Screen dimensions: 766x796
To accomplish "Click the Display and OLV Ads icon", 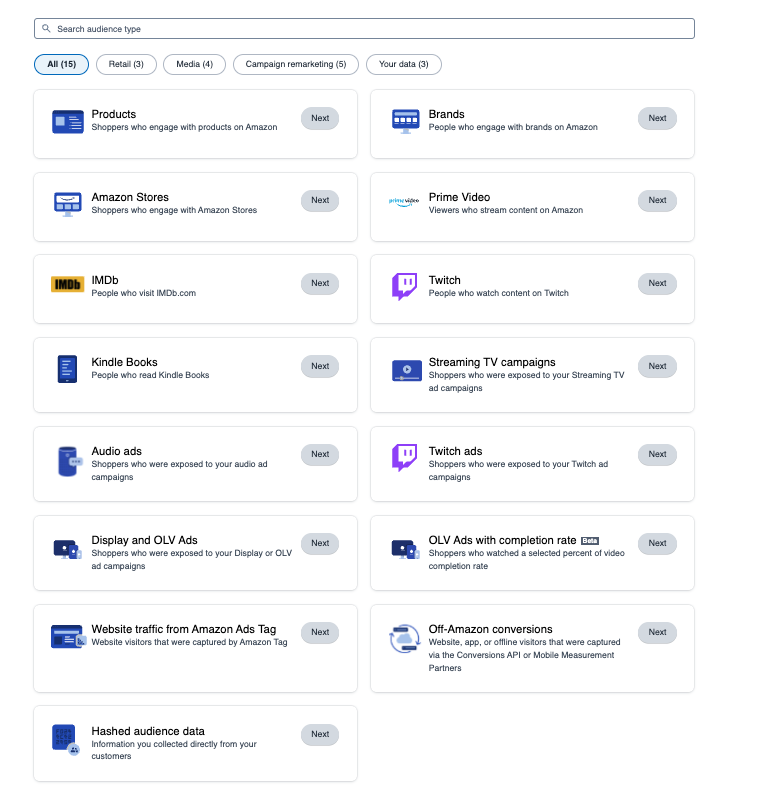I will 68,549.
